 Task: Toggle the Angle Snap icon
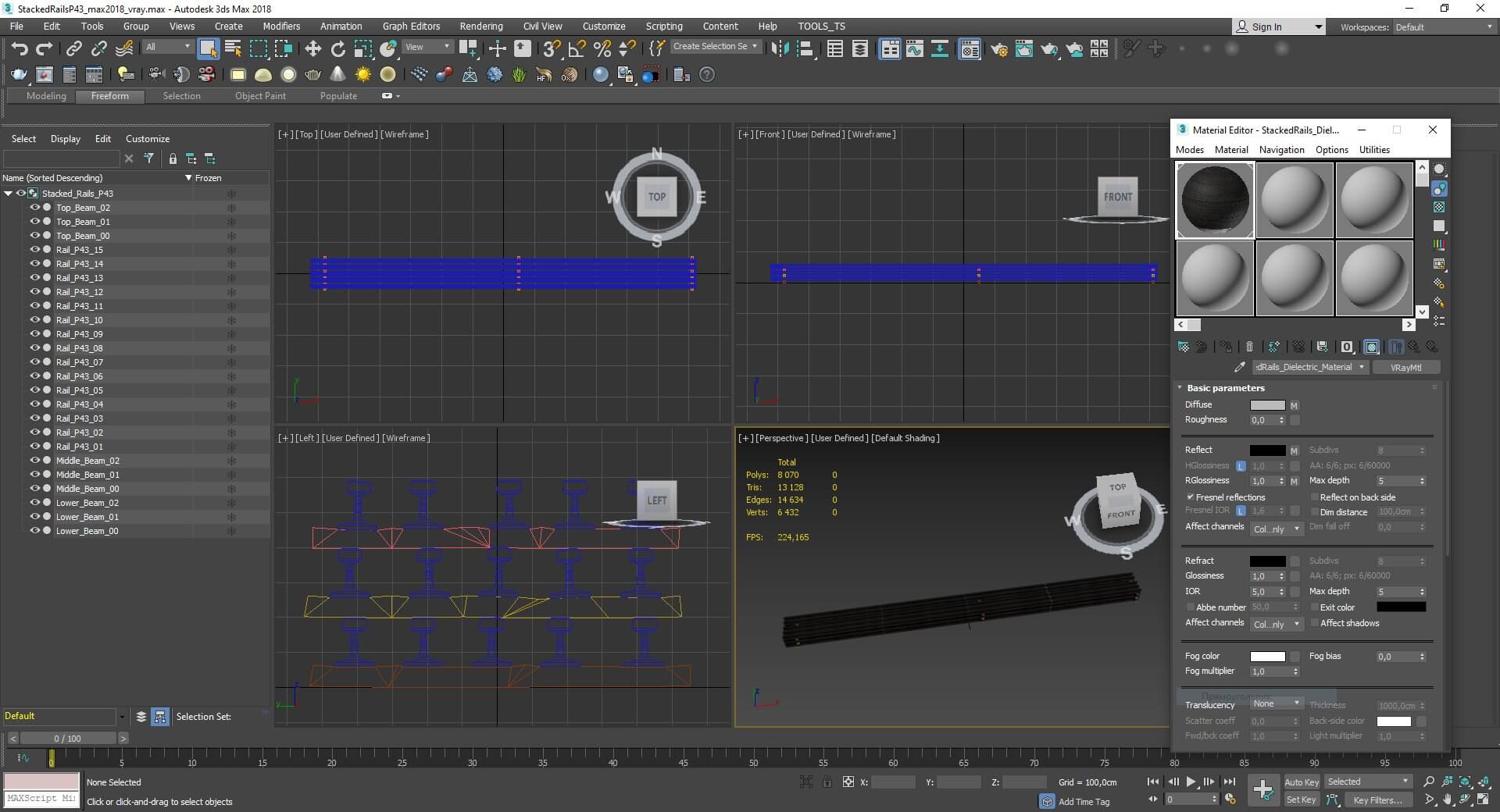577,48
